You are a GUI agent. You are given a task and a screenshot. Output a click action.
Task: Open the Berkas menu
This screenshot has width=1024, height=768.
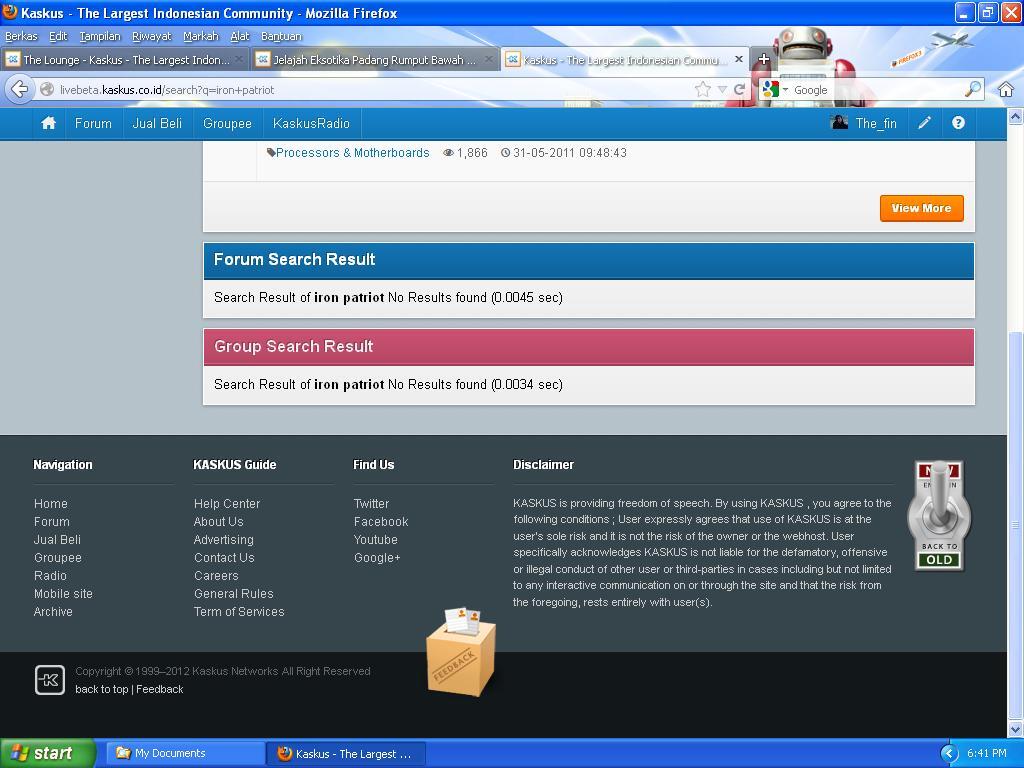click(x=22, y=36)
